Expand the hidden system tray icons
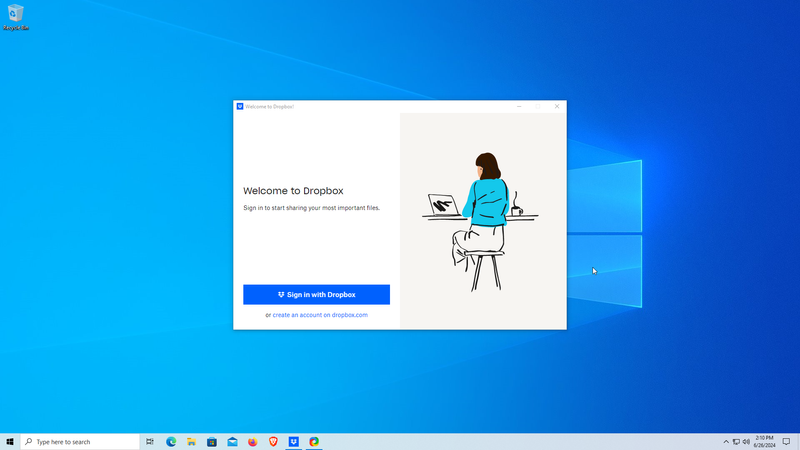Viewport: 800px width, 450px height. 726,441
